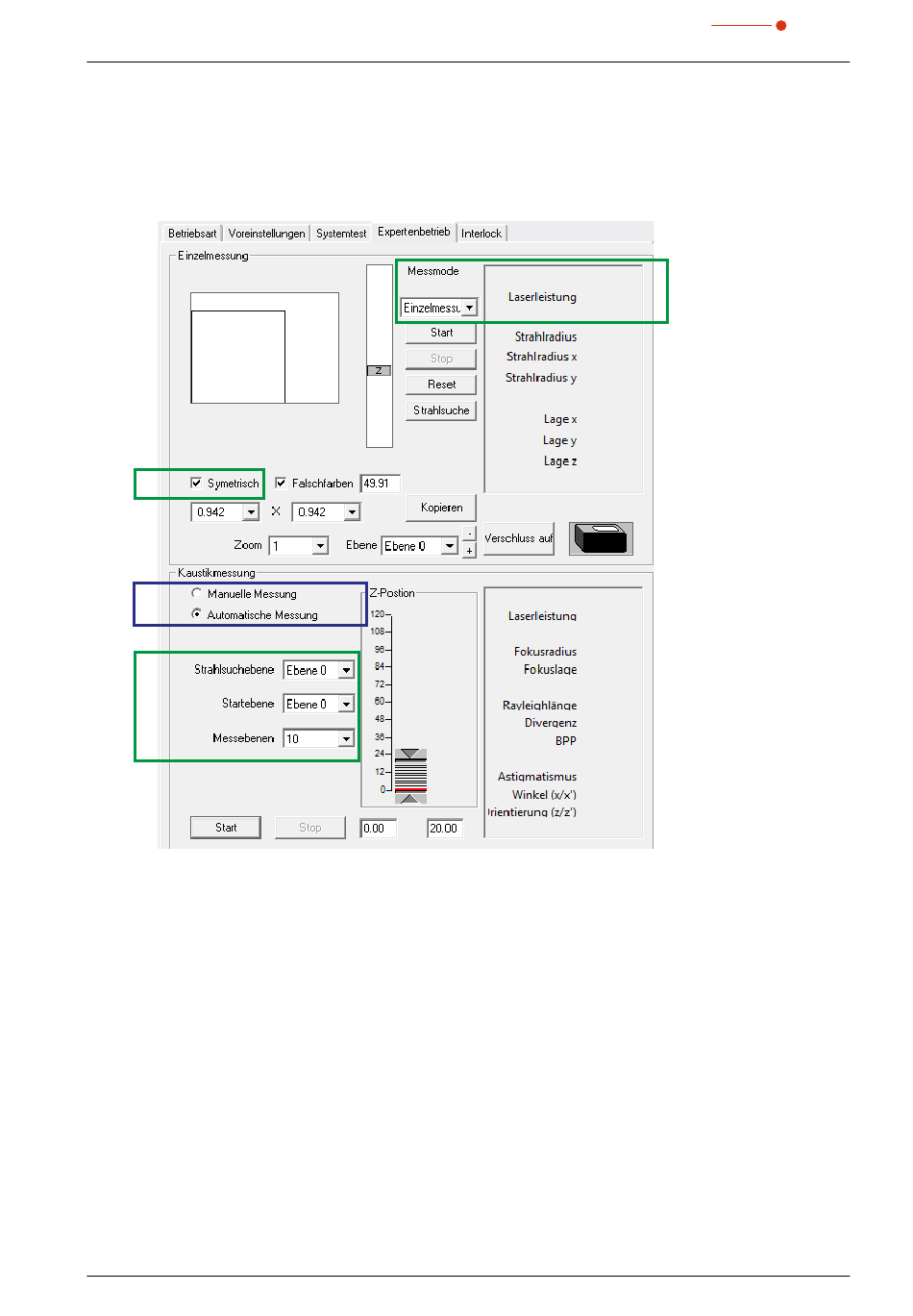
Task: Click the plus stepper beside Ebene
Action: point(469,551)
